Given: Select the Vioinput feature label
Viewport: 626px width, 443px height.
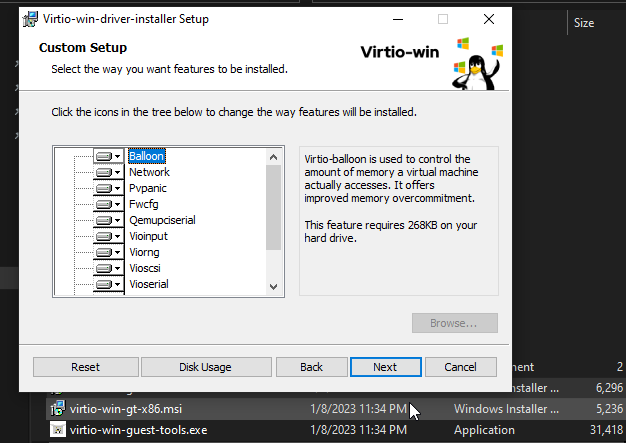Looking at the screenshot, I should point(148,236).
